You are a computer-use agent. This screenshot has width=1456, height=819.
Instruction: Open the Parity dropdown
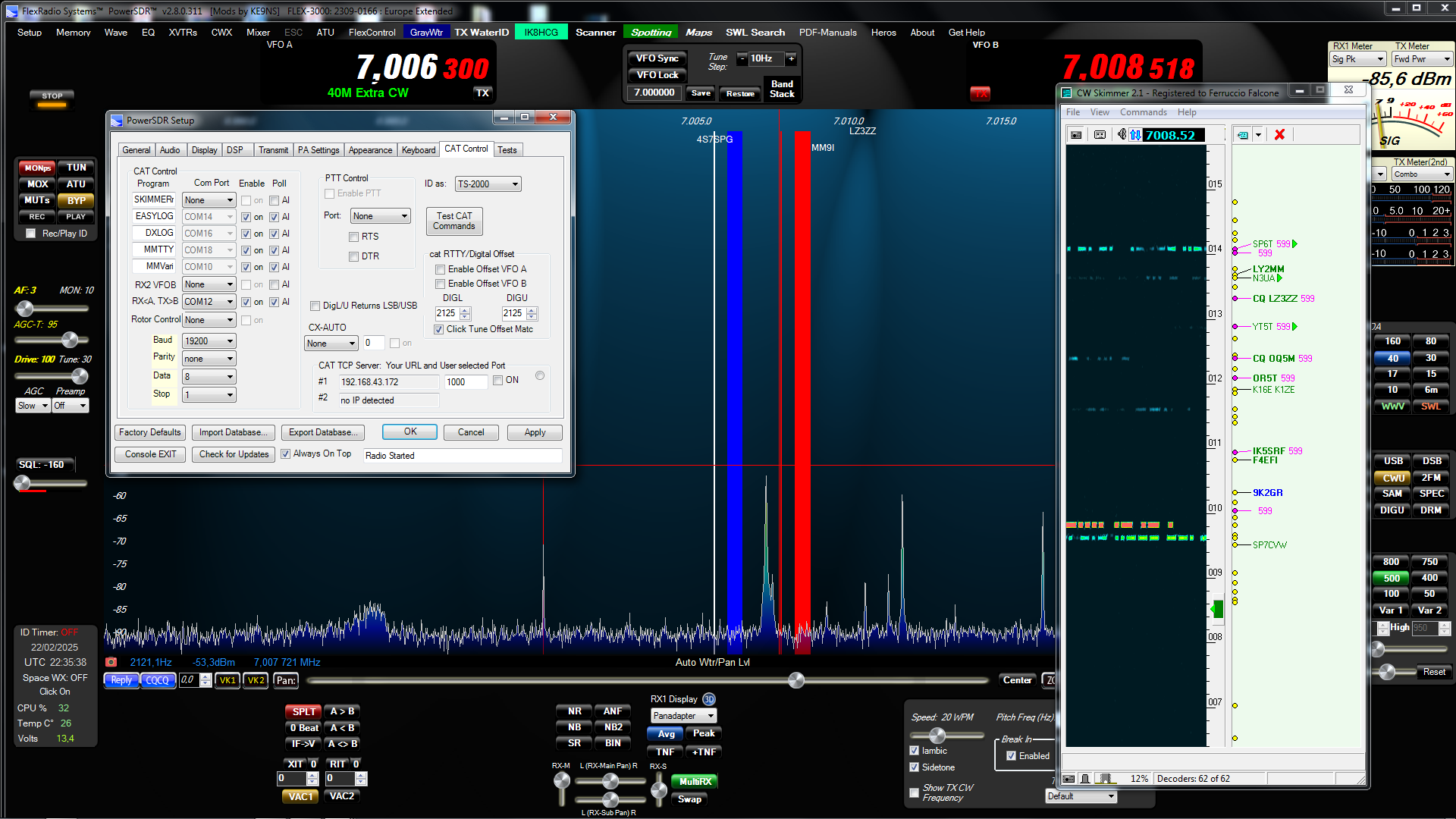coord(209,359)
